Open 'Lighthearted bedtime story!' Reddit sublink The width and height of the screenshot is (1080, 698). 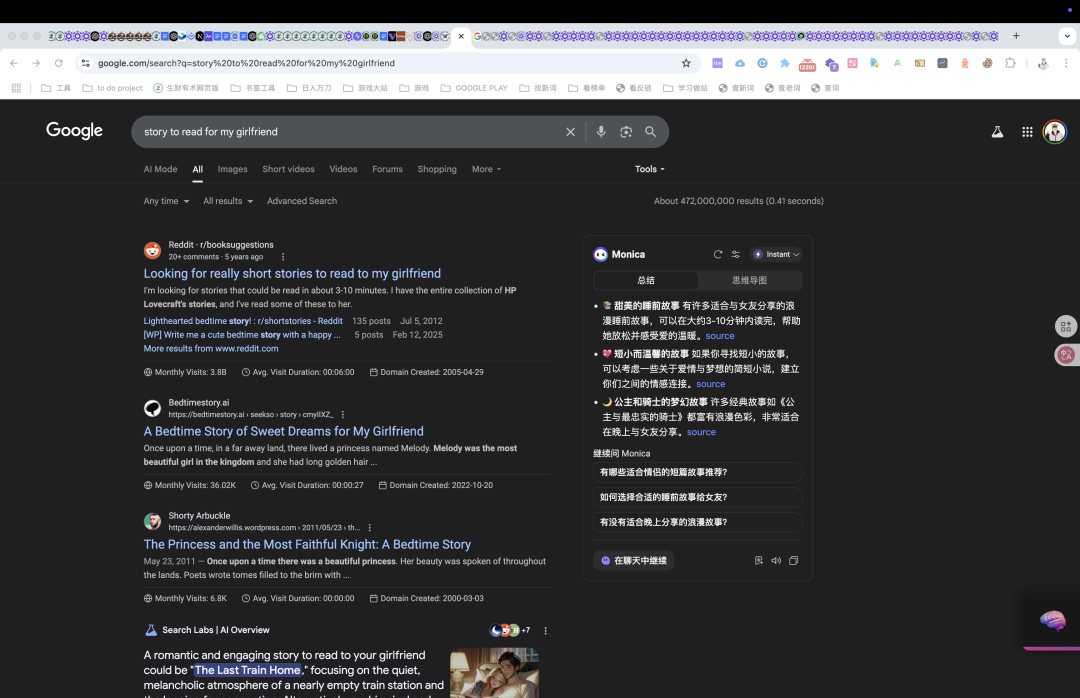(x=242, y=321)
